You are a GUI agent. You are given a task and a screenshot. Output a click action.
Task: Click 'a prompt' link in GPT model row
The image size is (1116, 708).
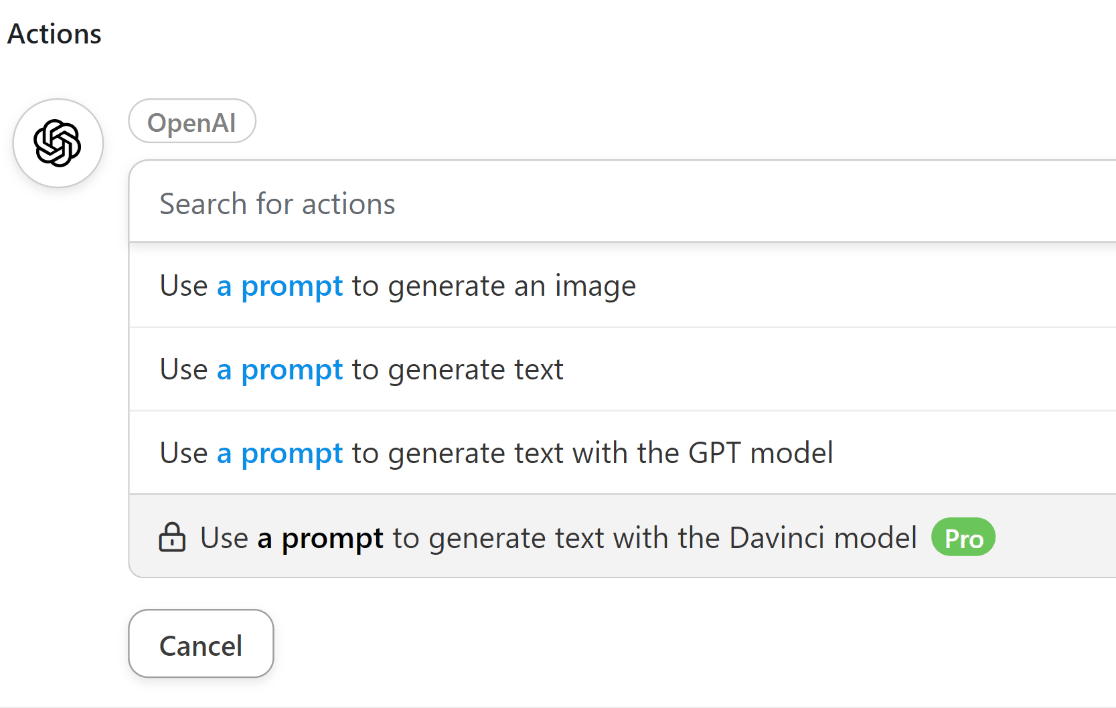coord(280,453)
